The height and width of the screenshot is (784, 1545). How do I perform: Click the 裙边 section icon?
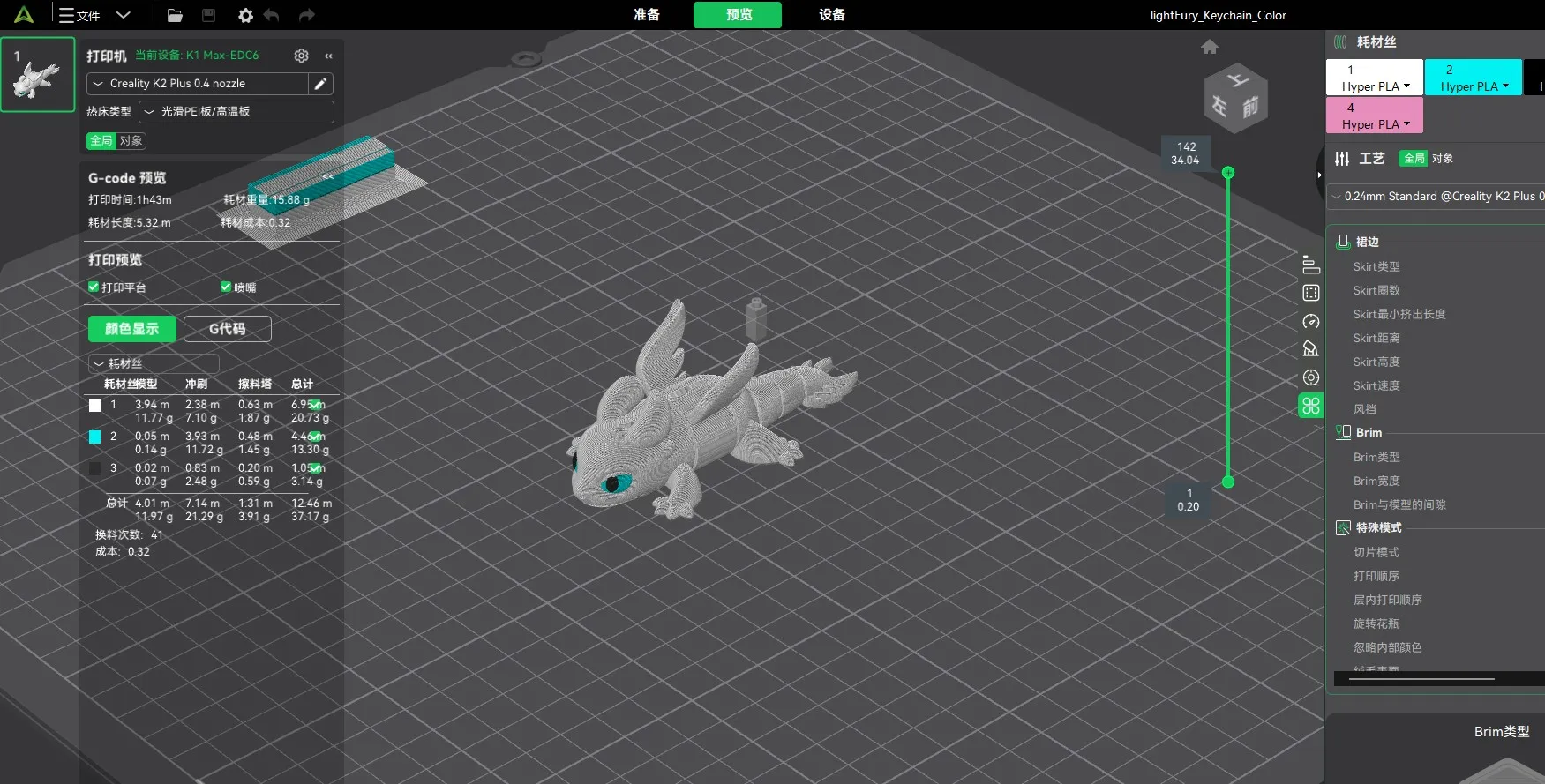pos(1343,242)
